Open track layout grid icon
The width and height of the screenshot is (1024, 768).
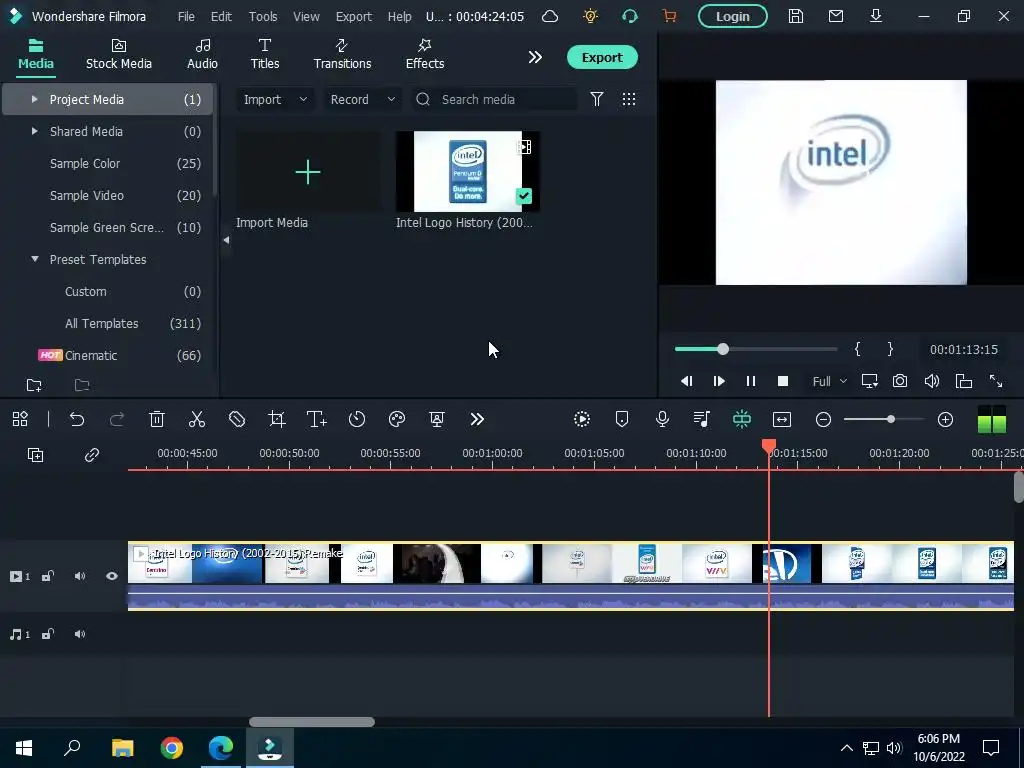point(20,419)
